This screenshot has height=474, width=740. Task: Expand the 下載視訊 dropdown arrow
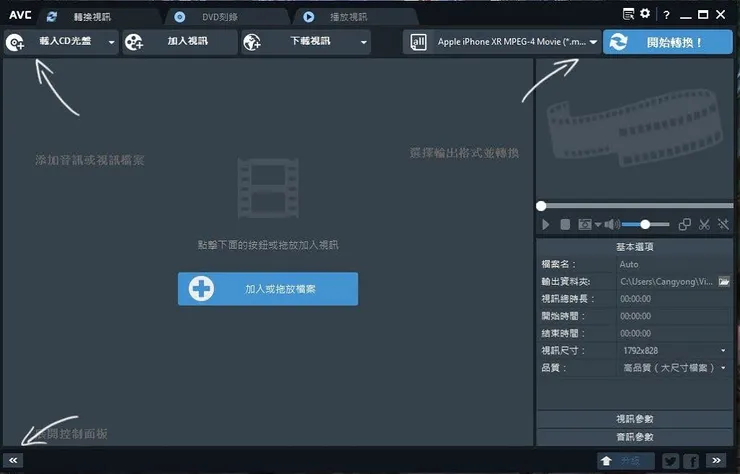click(x=363, y=42)
